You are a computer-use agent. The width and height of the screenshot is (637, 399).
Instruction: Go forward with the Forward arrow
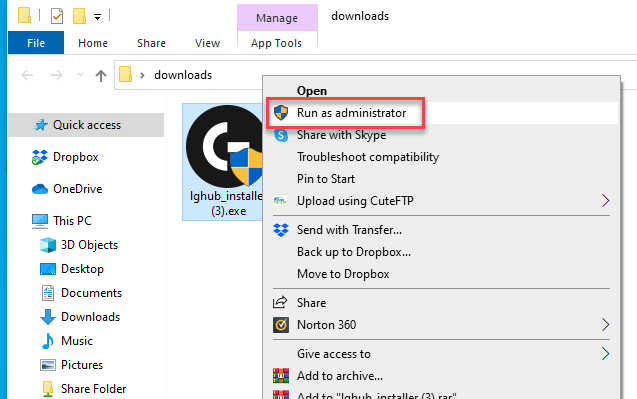pyautogui.click(x=56, y=75)
